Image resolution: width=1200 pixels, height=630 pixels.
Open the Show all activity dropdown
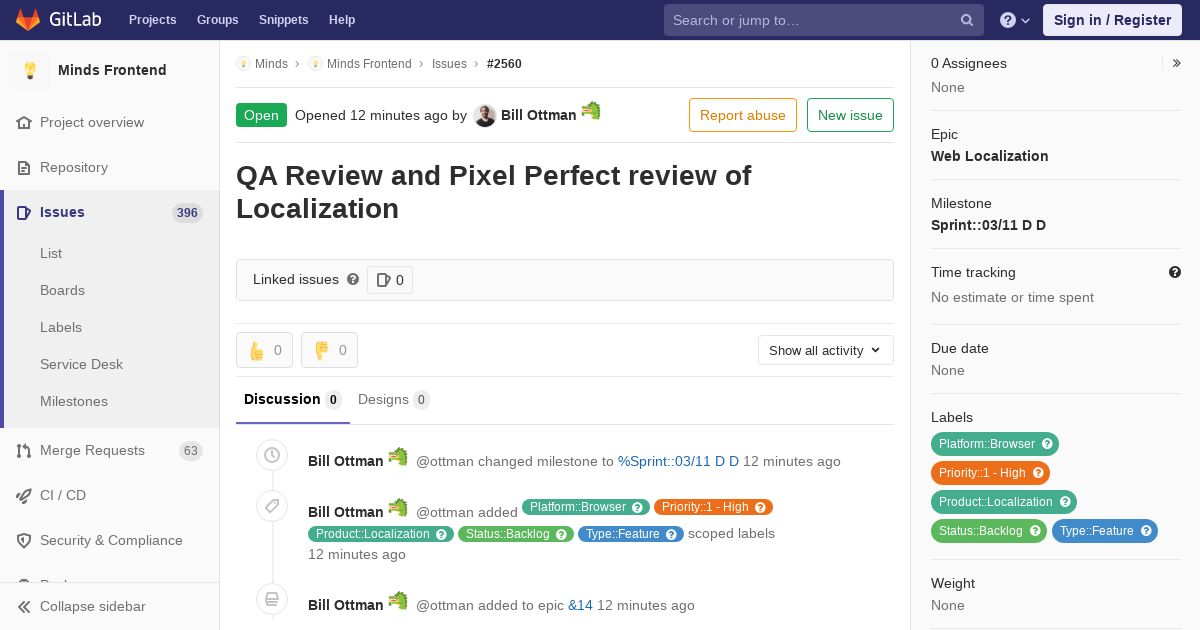click(x=825, y=350)
